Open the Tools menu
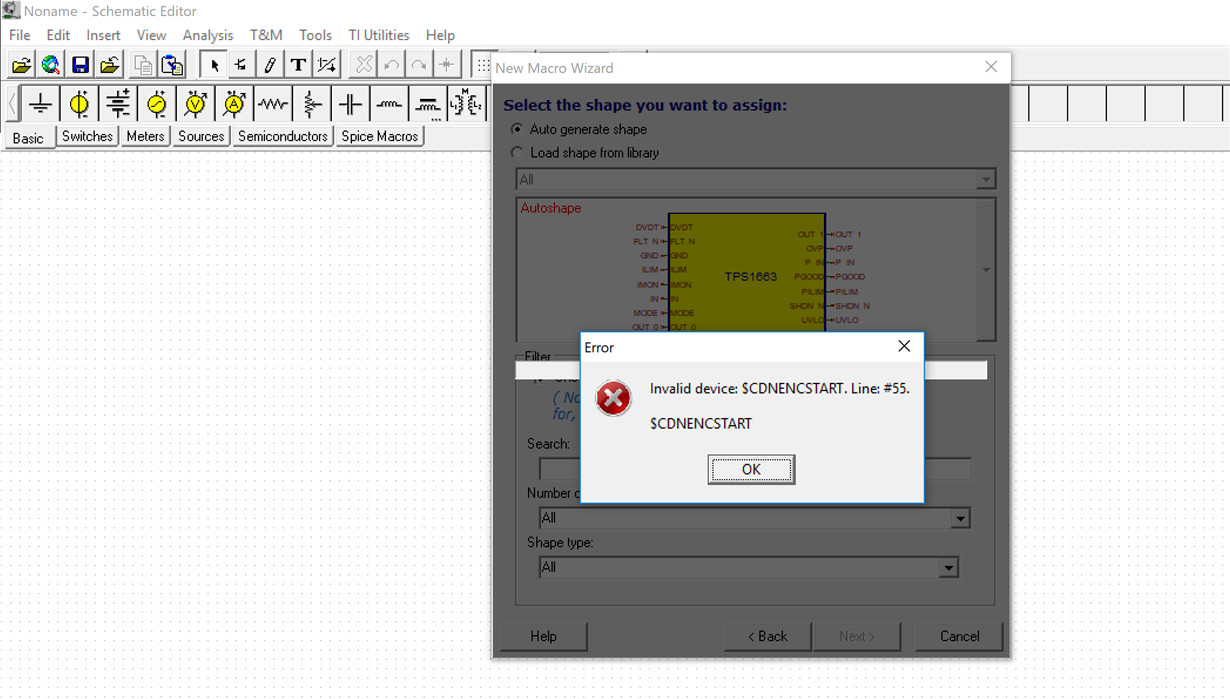This screenshot has height=699, width=1230. pyautogui.click(x=315, y=35)
